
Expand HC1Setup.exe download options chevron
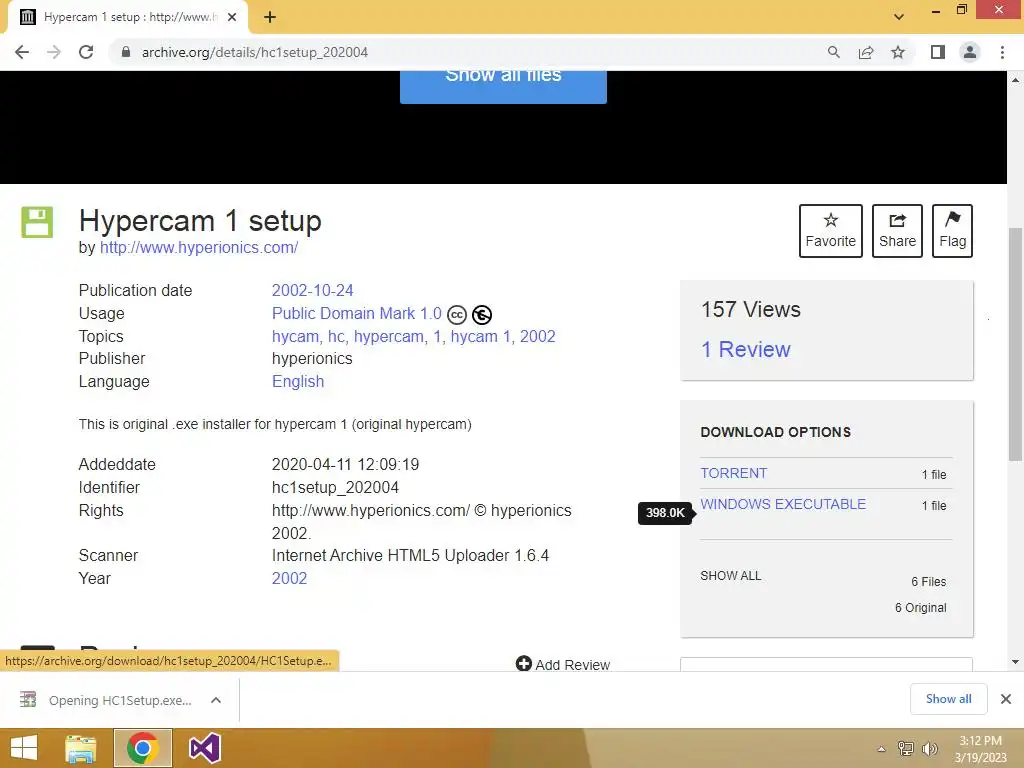pyautogui.click(x=216, y=700)
